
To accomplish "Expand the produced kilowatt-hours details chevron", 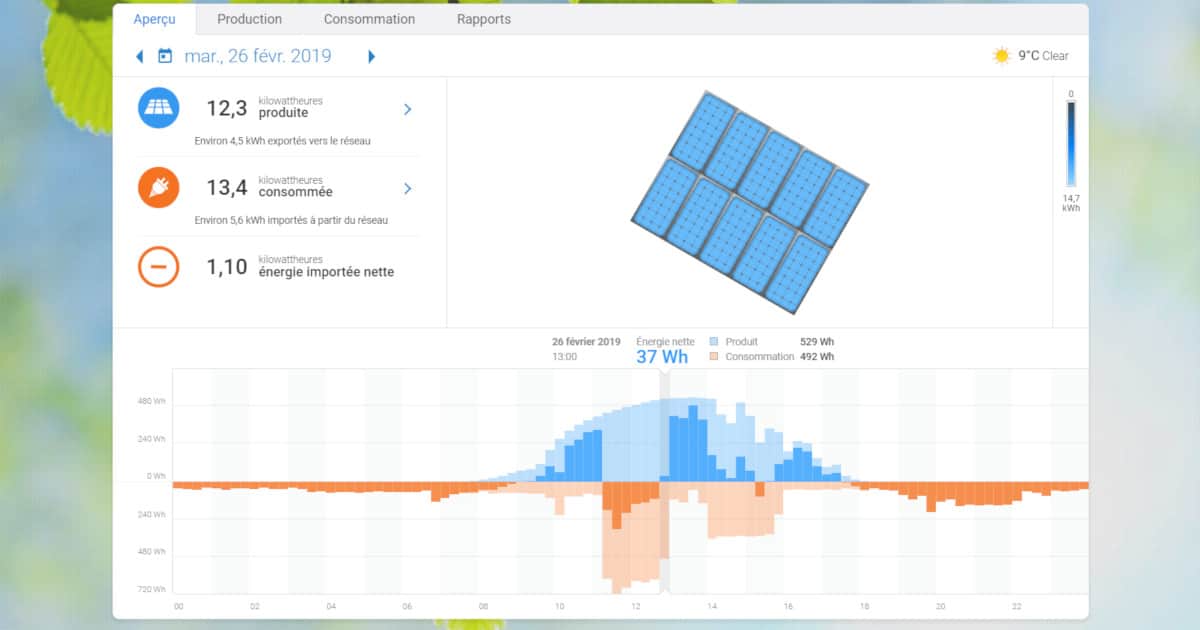I will (407, 109).
